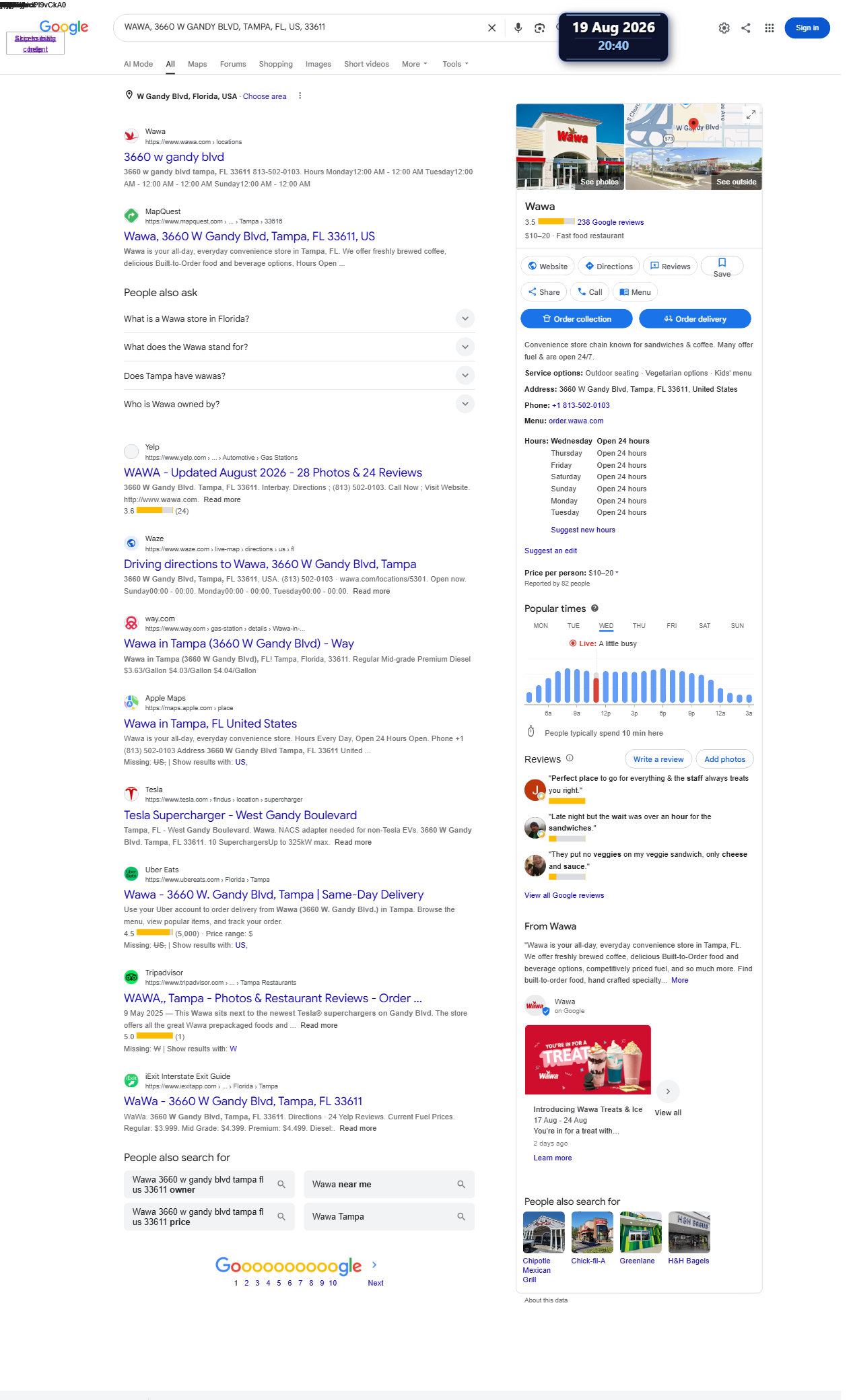
Task: Open the More search filters dropdown
Action: pos(414,64)
